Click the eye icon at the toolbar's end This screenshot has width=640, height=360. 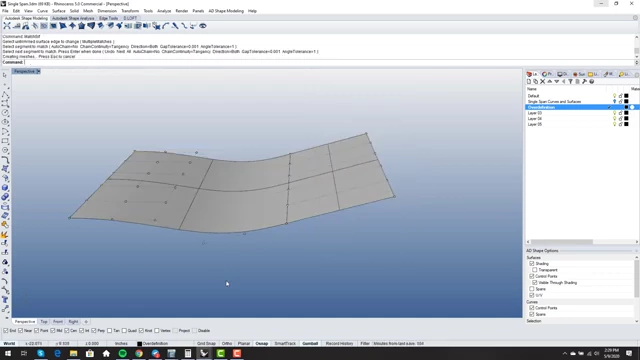click(x=202, y=26)
